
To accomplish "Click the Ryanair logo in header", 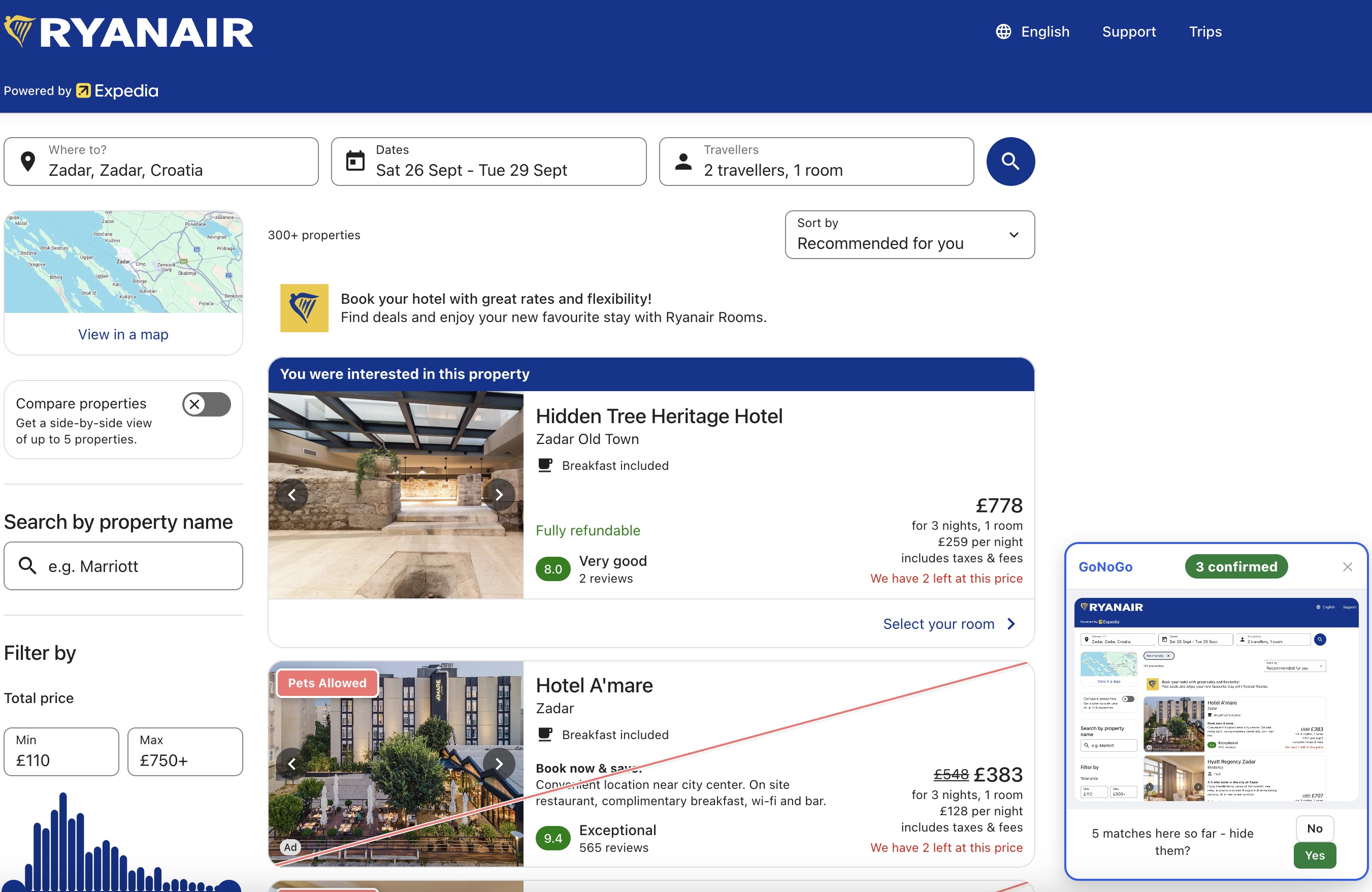I will click(128, 31).
